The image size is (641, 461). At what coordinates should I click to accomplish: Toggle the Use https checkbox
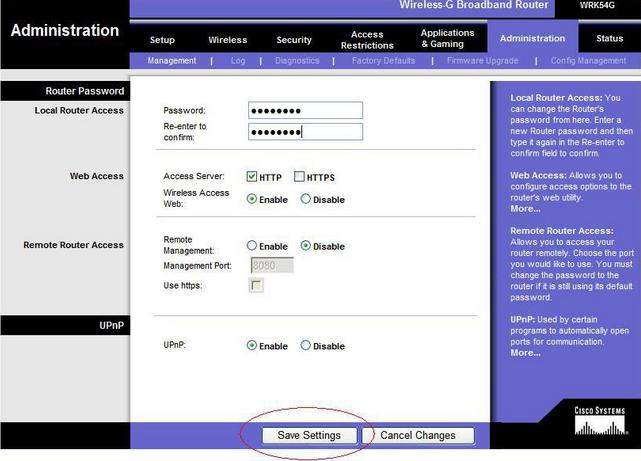pyautogui.click(x=256, y=285)
